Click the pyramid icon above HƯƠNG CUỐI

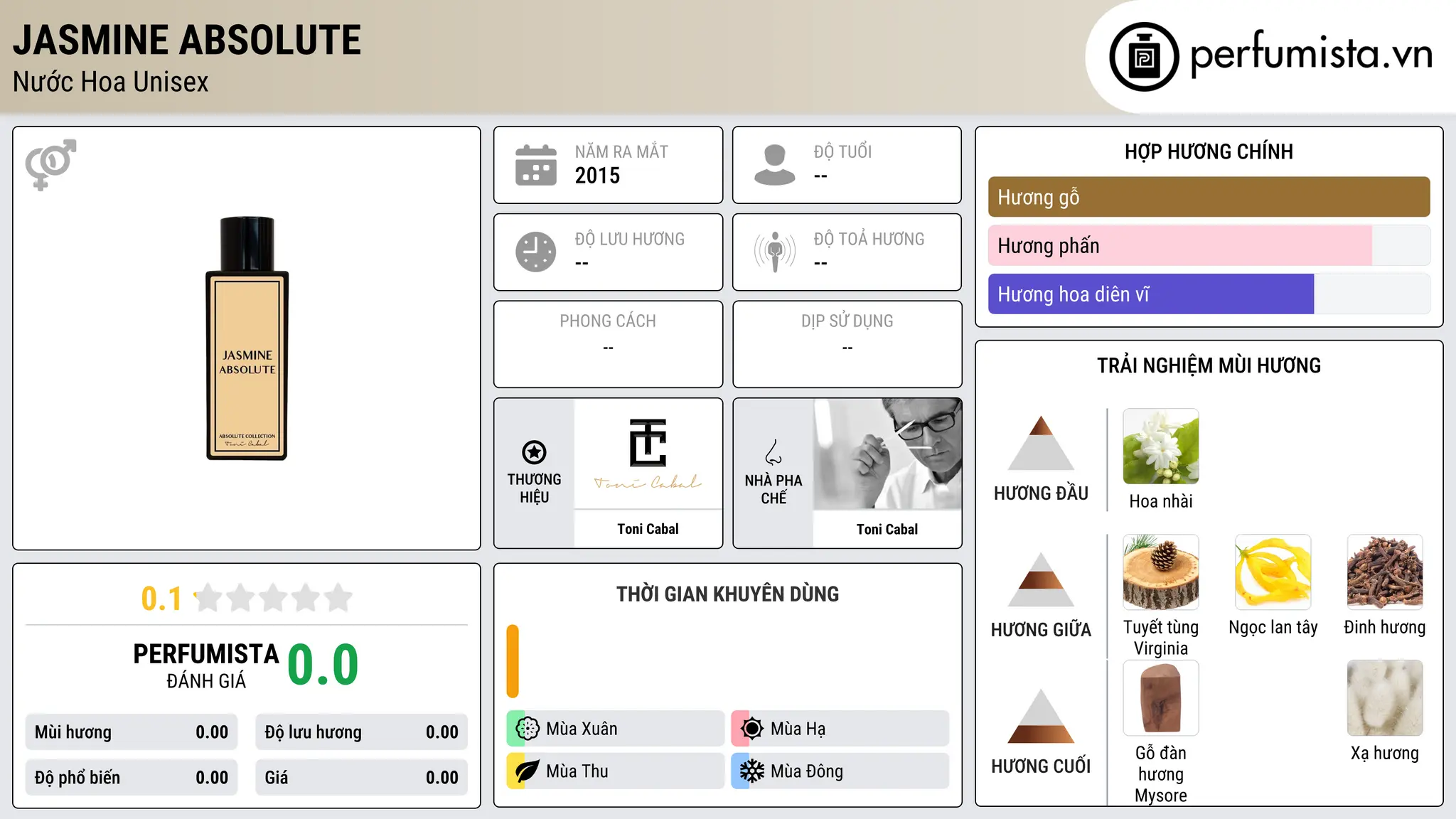point(1041,716)
